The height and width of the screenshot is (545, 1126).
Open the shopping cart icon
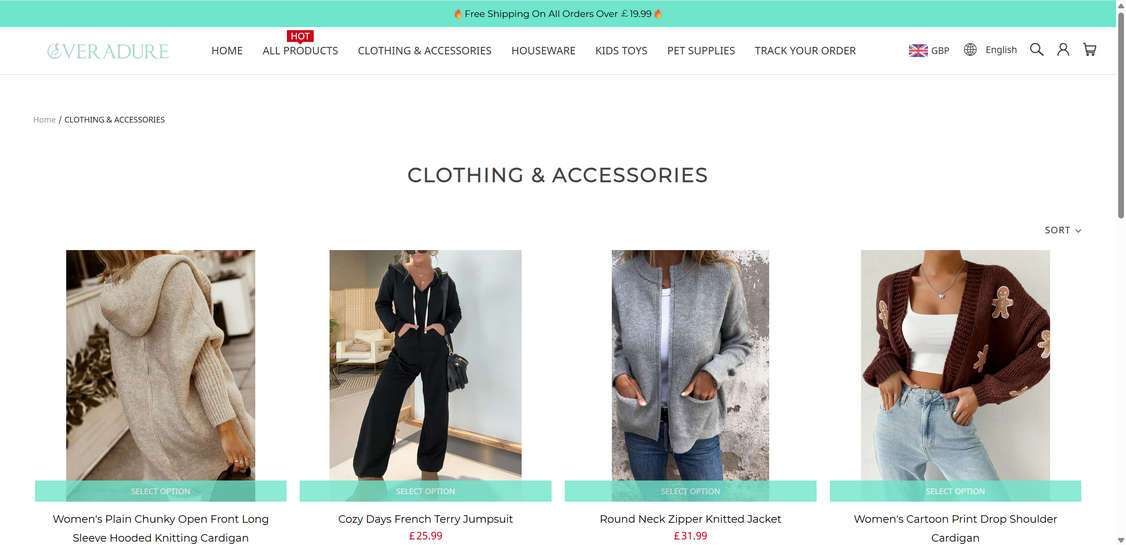(1089, 50)
